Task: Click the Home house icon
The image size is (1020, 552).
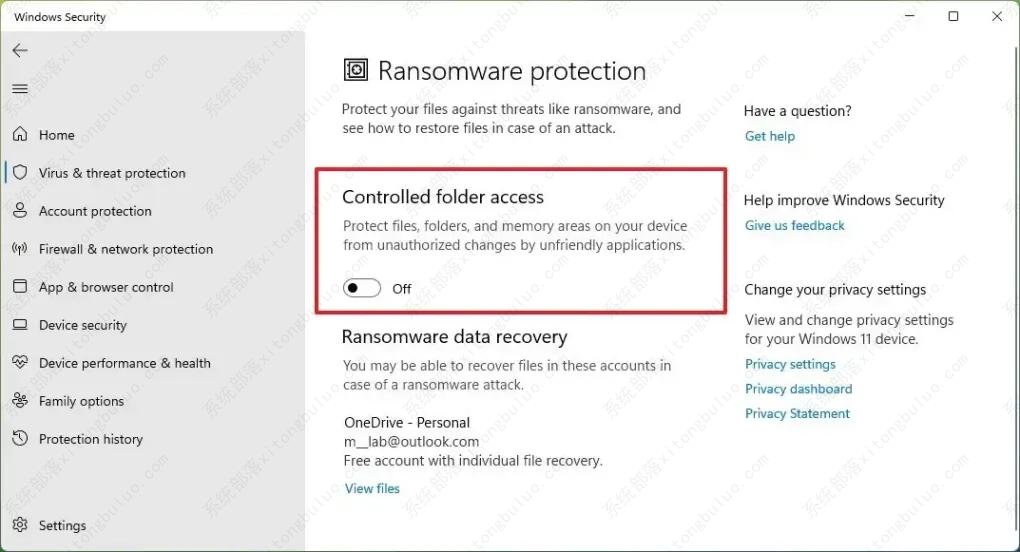Action: tap(20, 135)
